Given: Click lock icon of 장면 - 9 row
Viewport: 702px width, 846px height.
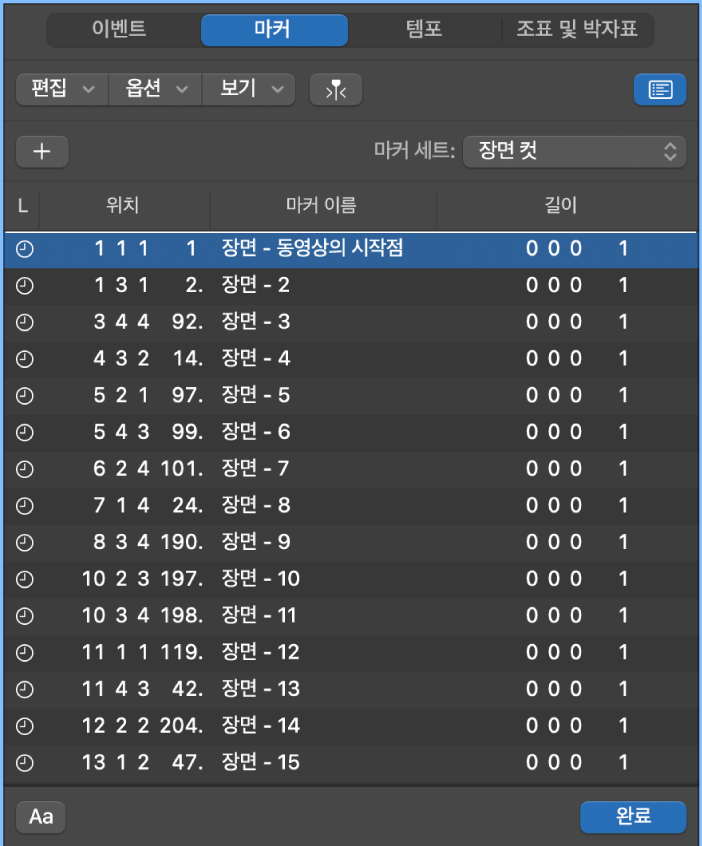Looking at the screenshot, I should [25, 542].
